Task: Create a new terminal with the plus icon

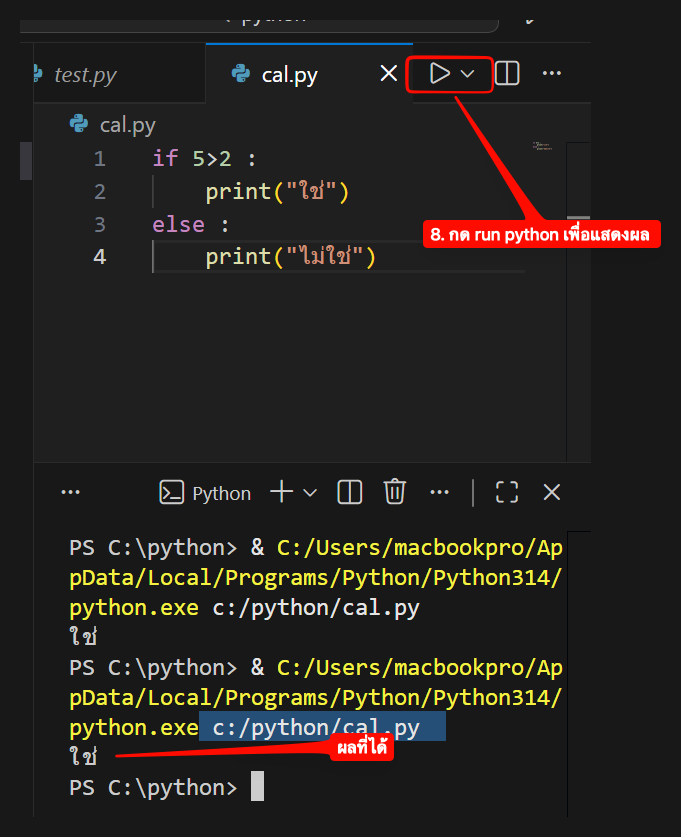Action: pos(282,492)
